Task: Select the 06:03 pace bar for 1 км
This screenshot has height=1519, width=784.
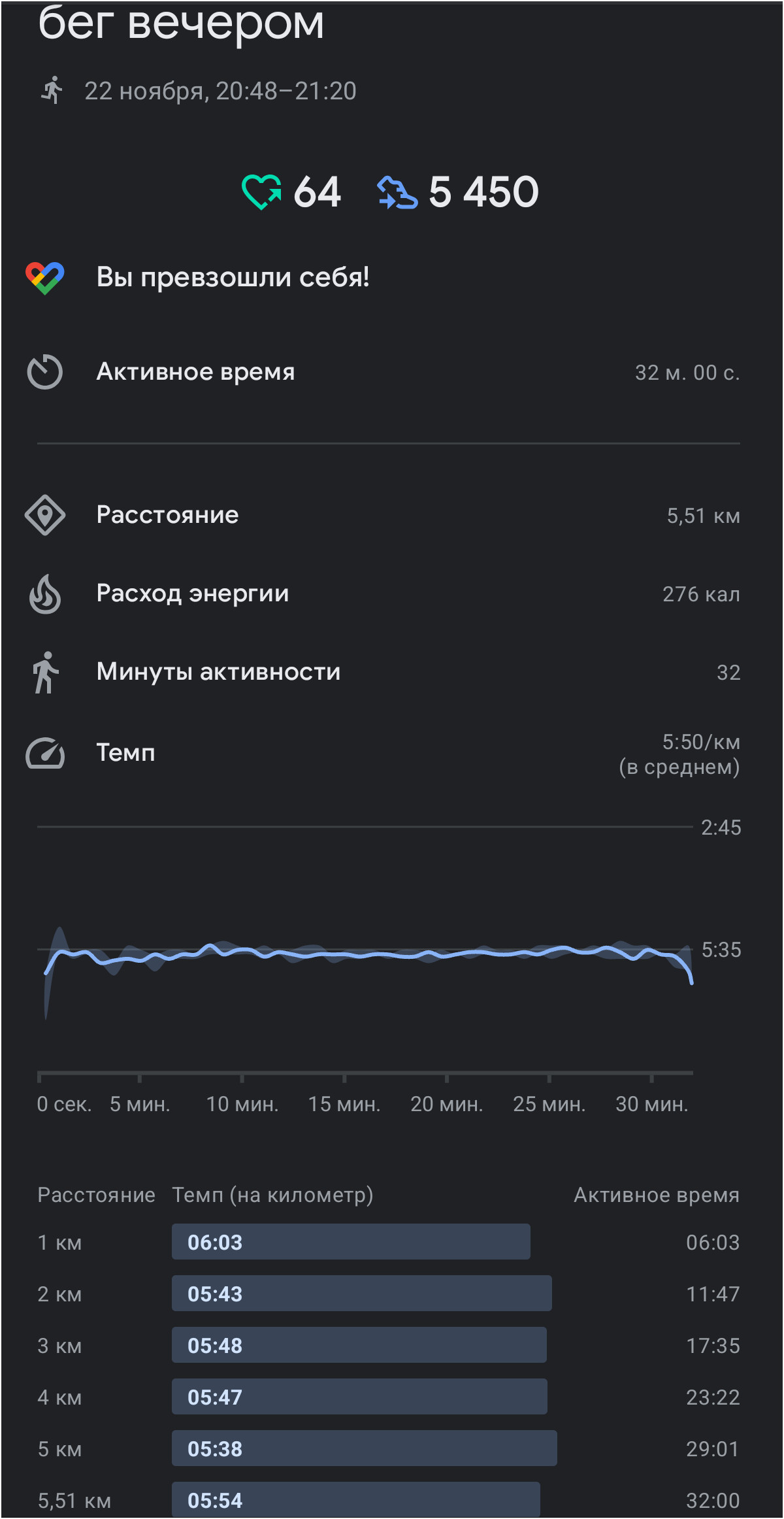Action: click(x=351, y=1242)
